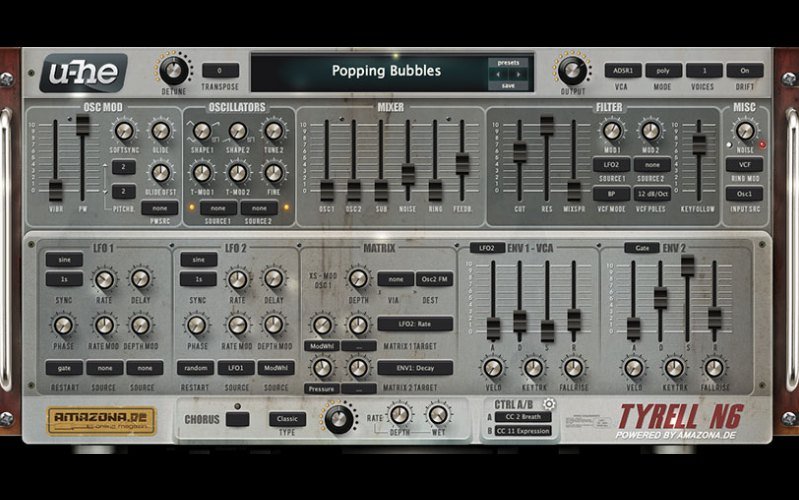
Task: Open the VCF Mode BP dropdown
Action: [611, 194]
